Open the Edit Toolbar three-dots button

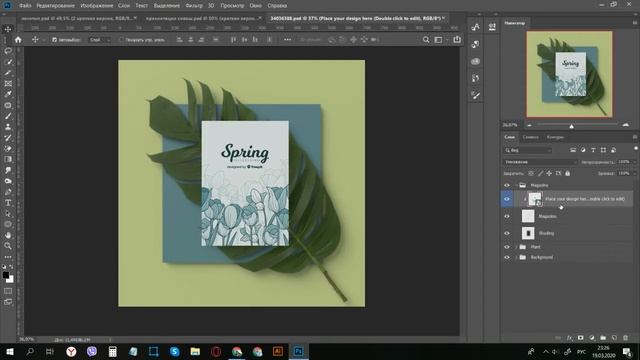point(8,257)
